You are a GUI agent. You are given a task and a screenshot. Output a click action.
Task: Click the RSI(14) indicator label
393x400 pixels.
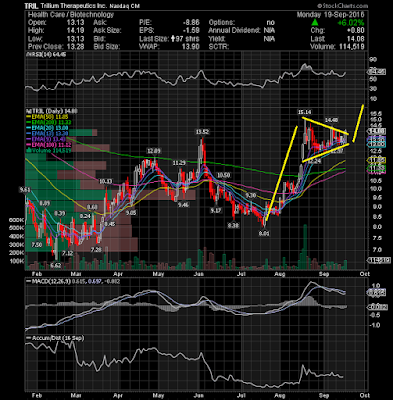coord(46,54)
